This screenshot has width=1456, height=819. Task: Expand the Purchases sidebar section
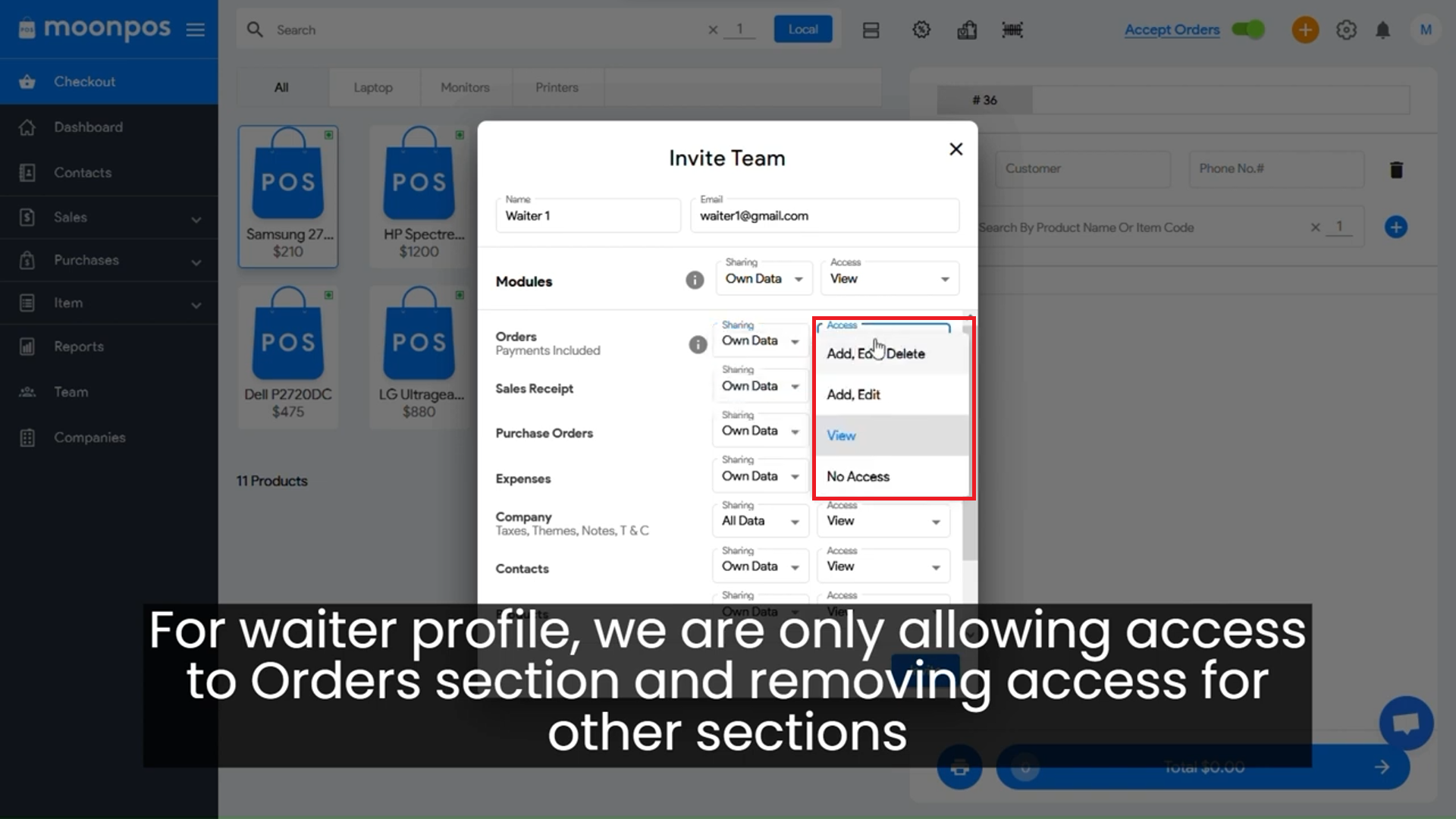point(109,260)
